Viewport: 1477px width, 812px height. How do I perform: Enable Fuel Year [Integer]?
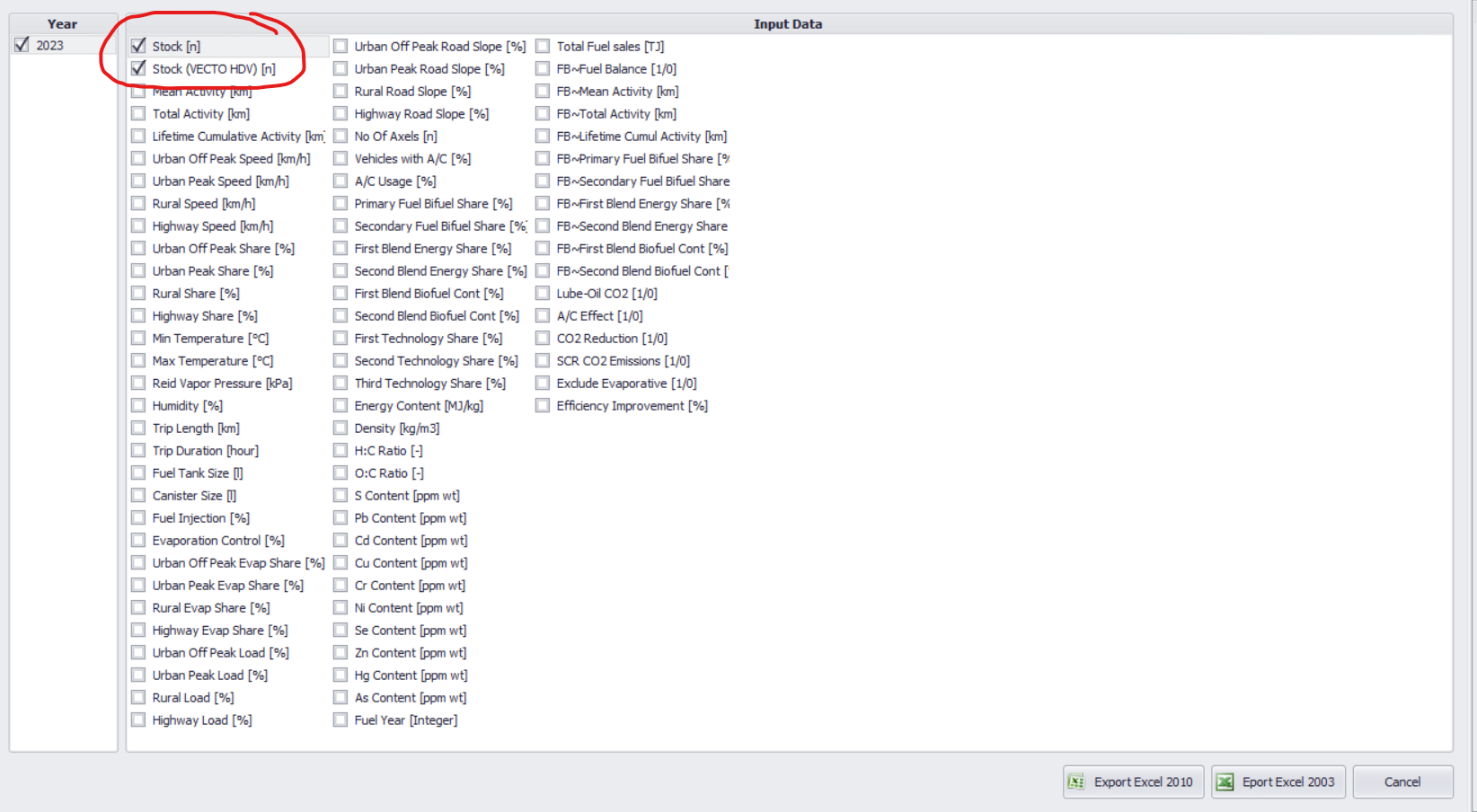pyautogui.click(x=341, y=719)
